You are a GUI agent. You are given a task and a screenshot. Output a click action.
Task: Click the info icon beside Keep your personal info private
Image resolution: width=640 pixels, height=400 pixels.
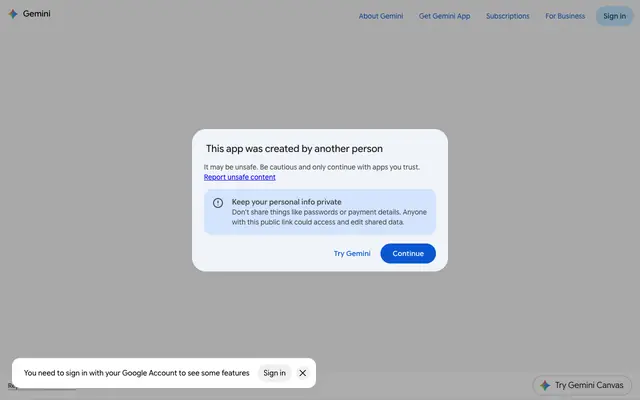tap(218, 203)
